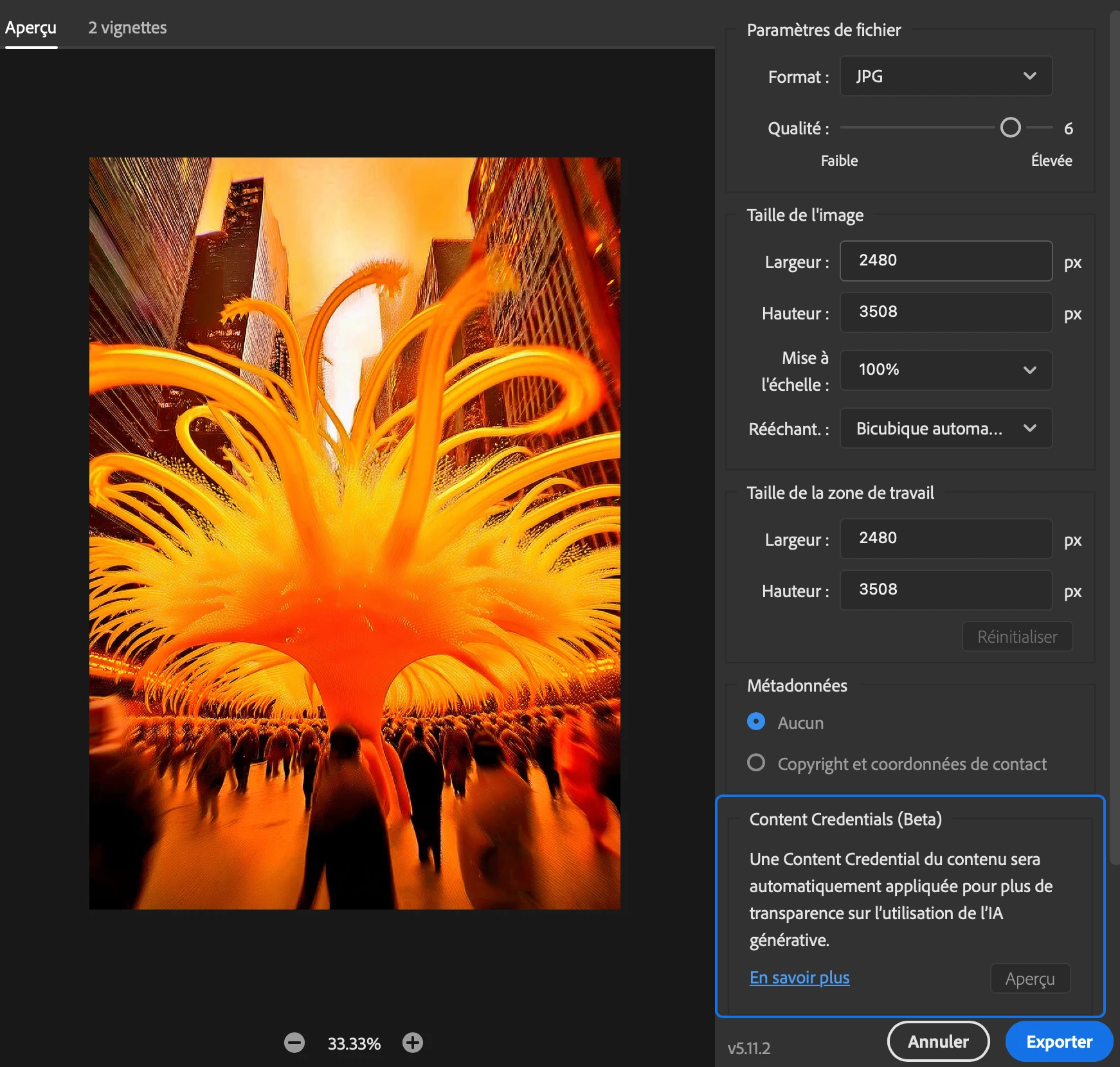Switch to the 2 vignettes tab
Image resolution: width=1120 pixels, height=1067 pixels.
point(127,28)
